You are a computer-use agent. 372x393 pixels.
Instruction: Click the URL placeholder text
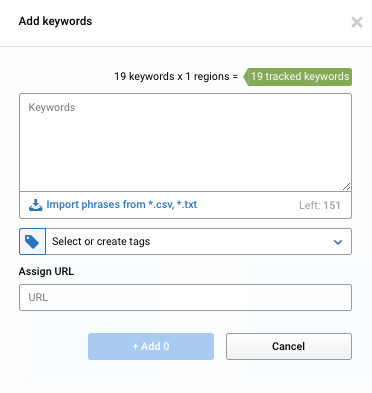pyautogui.click(x=38, y=297)
